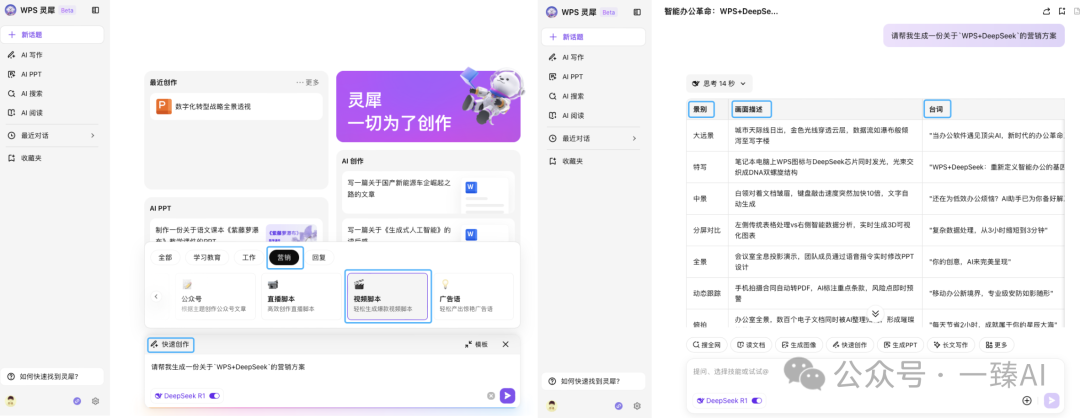The width and height of the screenshot is (1080, 418).
Task: Open the 生成图像 image generation chip
Action: 799,345
